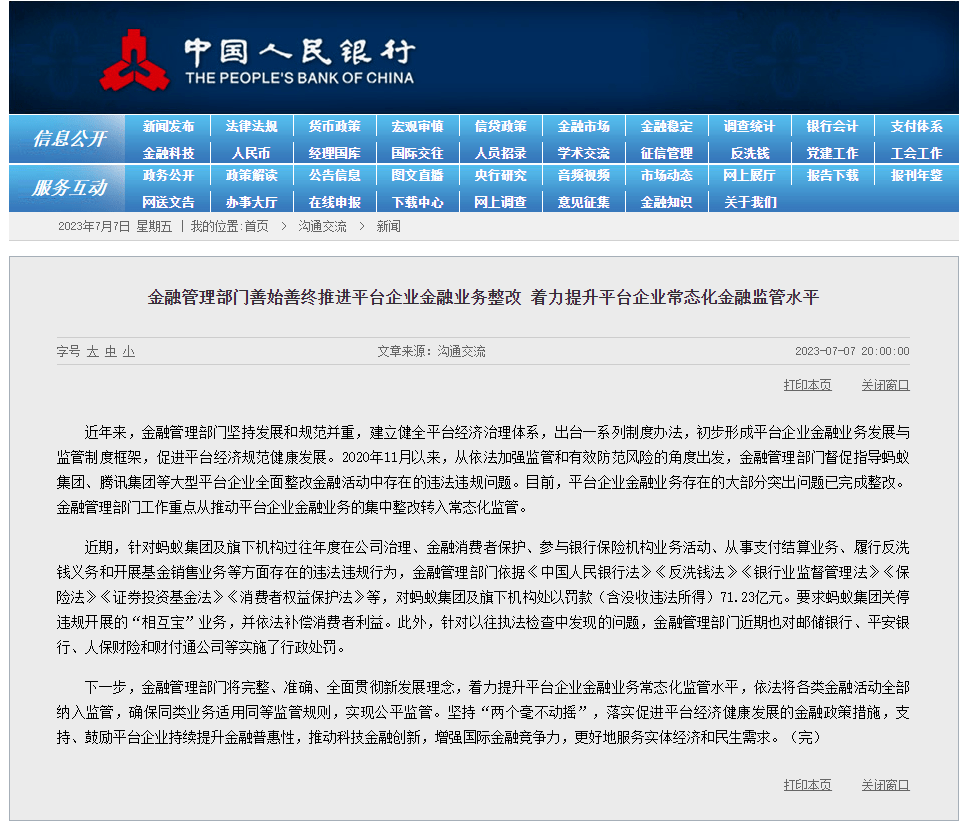Viewport: 964px width, 825px height.
Task: Click the 信息公开 category header
Action: [x=69, y=138]
